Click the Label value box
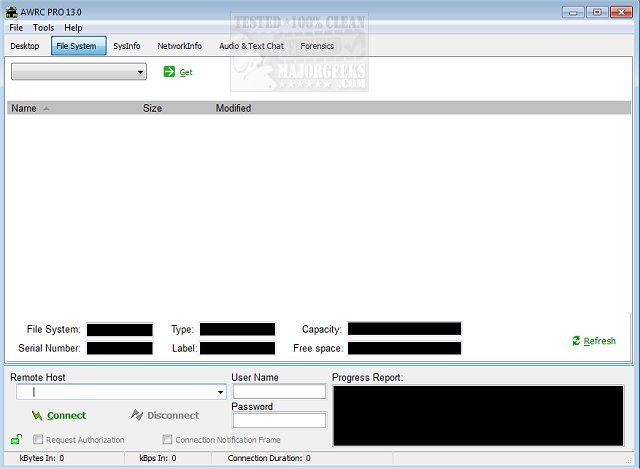The height and width of the screenshot is (469, 640). (x=237, y=348)
